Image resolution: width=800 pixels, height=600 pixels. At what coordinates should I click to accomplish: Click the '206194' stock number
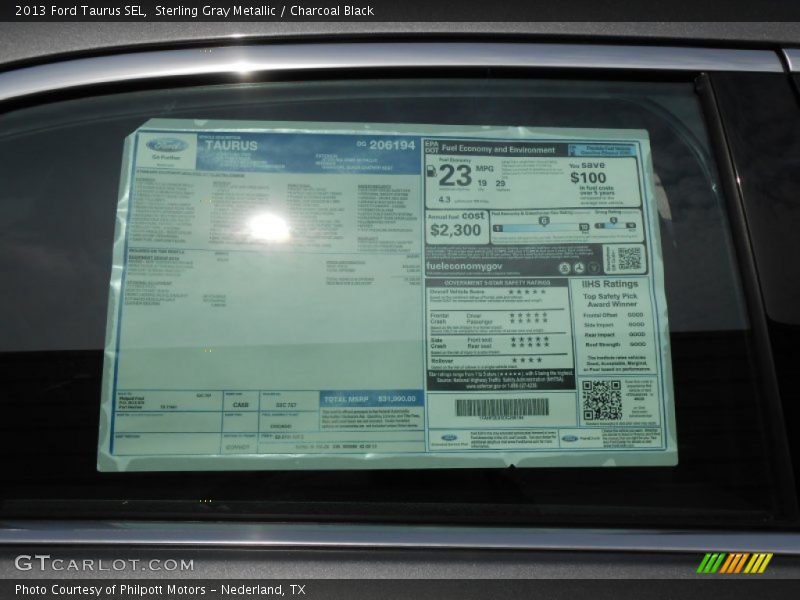pyautogui.click(x=392, y=145)
